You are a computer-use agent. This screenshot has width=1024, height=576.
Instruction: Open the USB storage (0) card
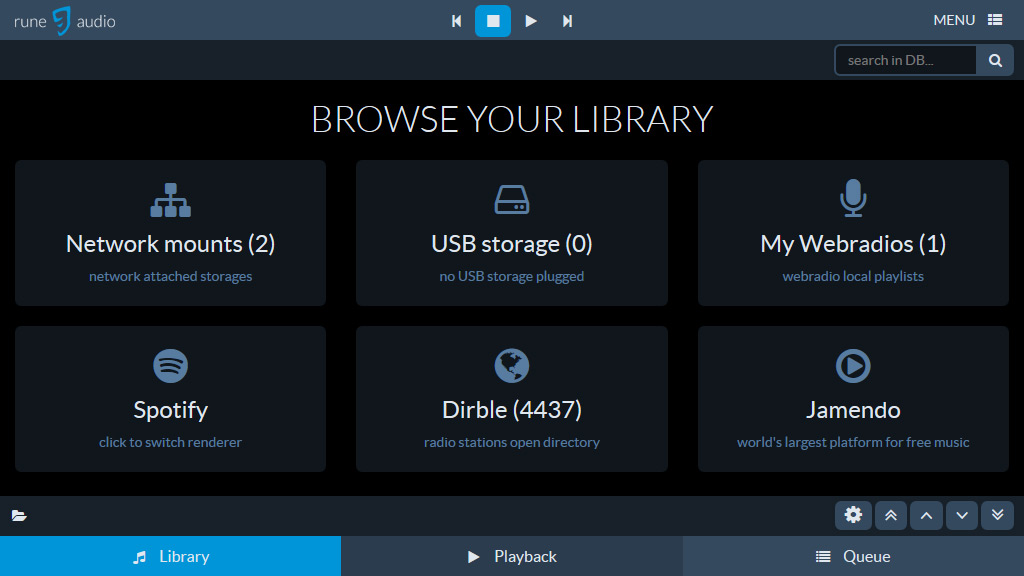(x=512, y=233)
